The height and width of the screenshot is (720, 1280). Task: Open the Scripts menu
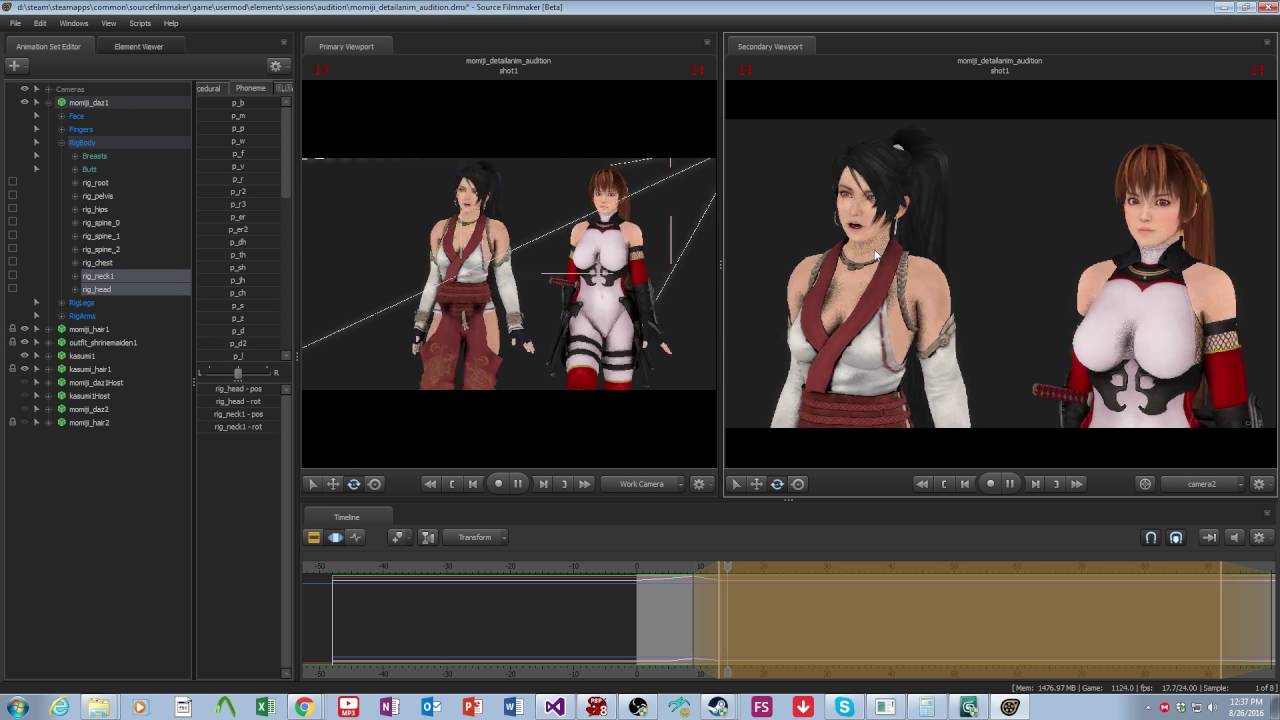tap(140, 23)
